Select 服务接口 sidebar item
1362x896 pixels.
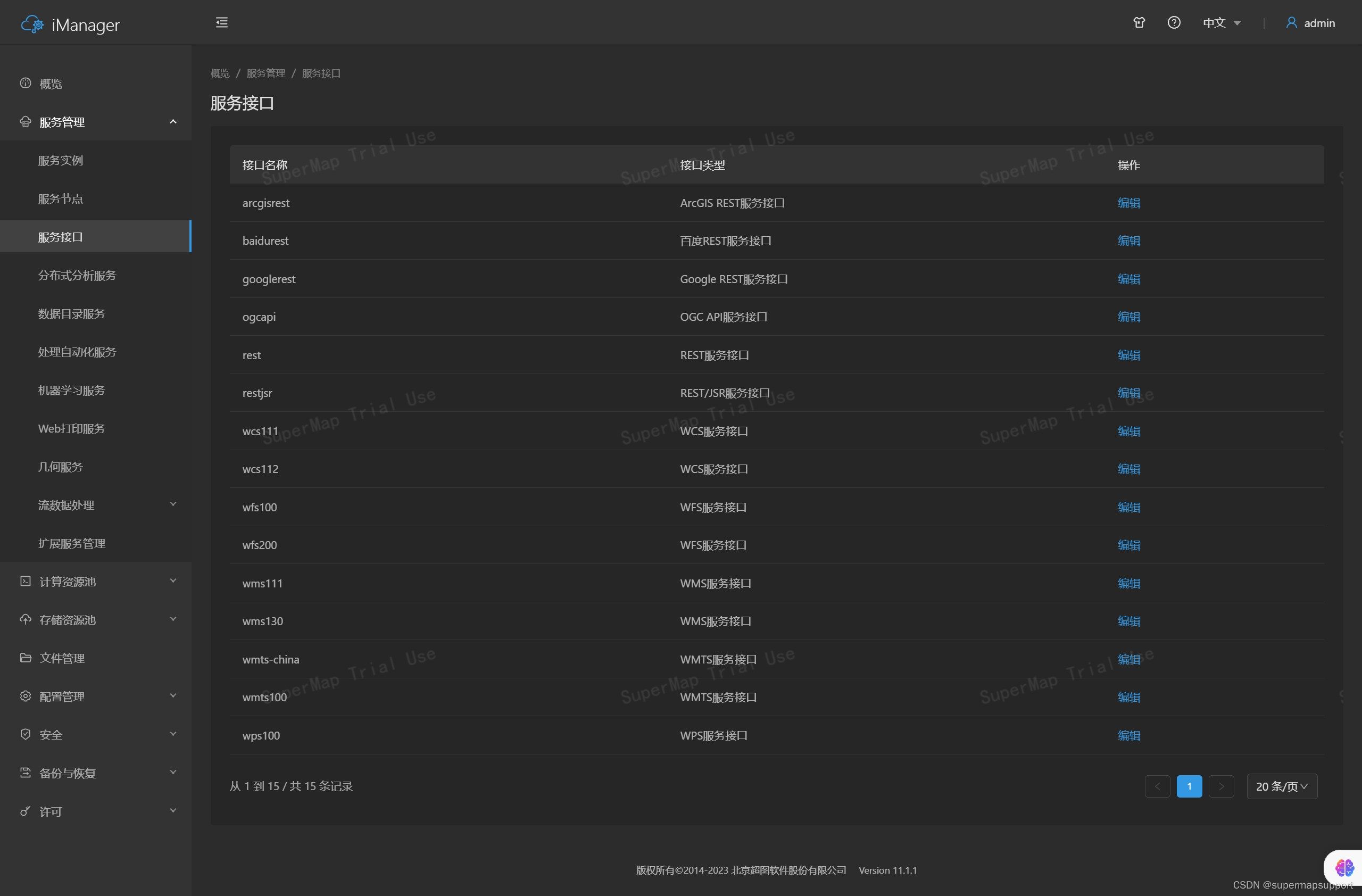[96, 236]
